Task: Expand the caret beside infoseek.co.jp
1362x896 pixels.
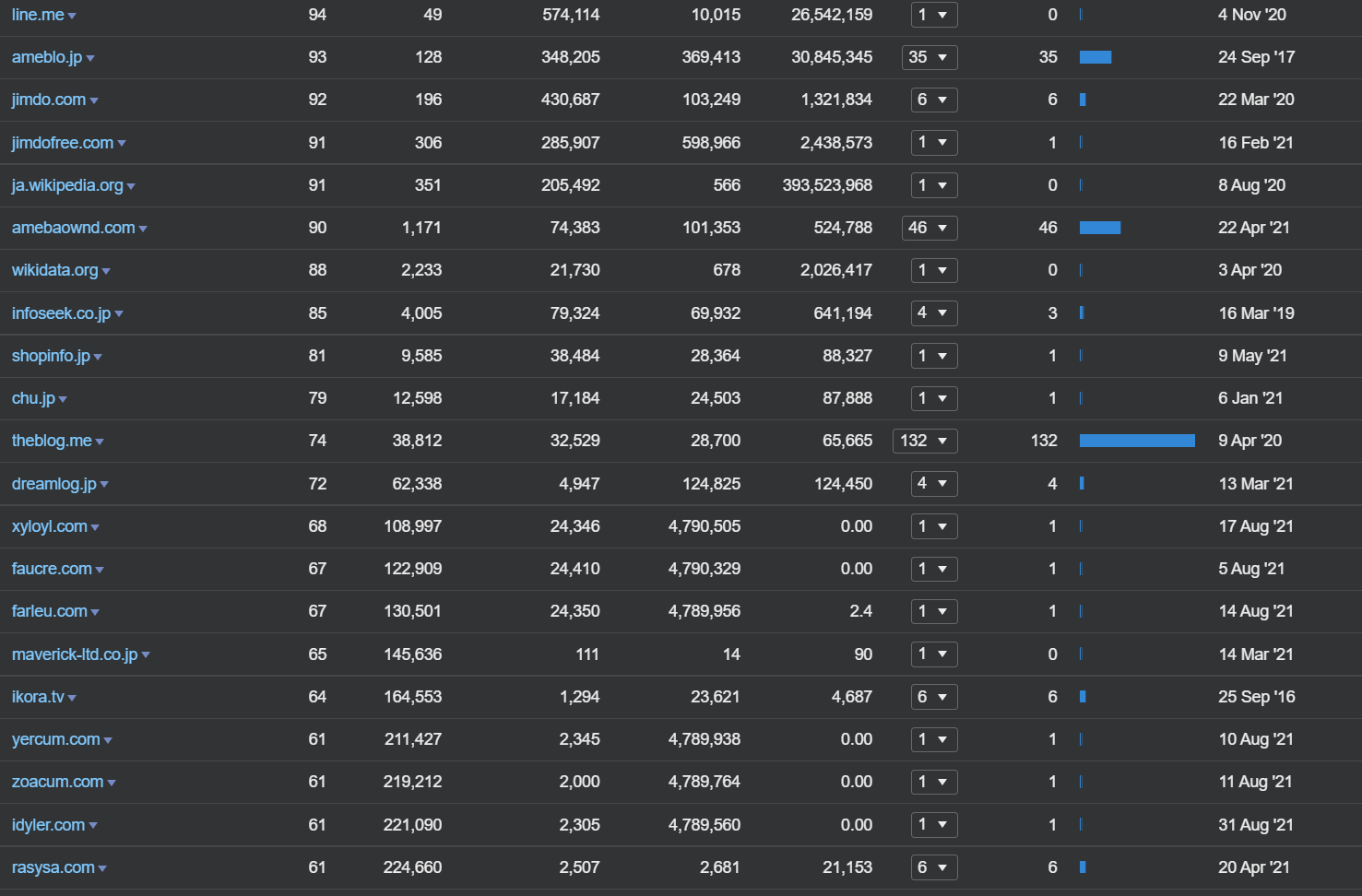Action: 119,314
